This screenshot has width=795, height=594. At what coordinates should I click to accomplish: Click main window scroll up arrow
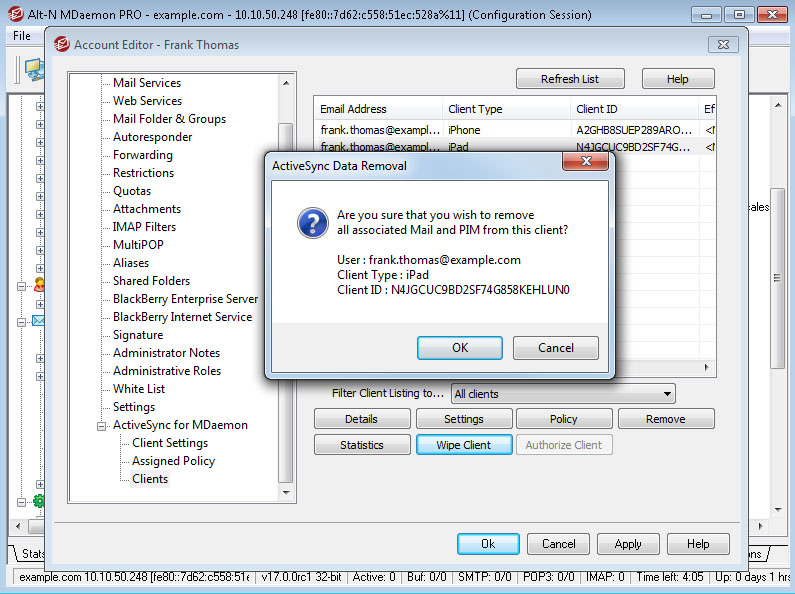click(778, 105)
